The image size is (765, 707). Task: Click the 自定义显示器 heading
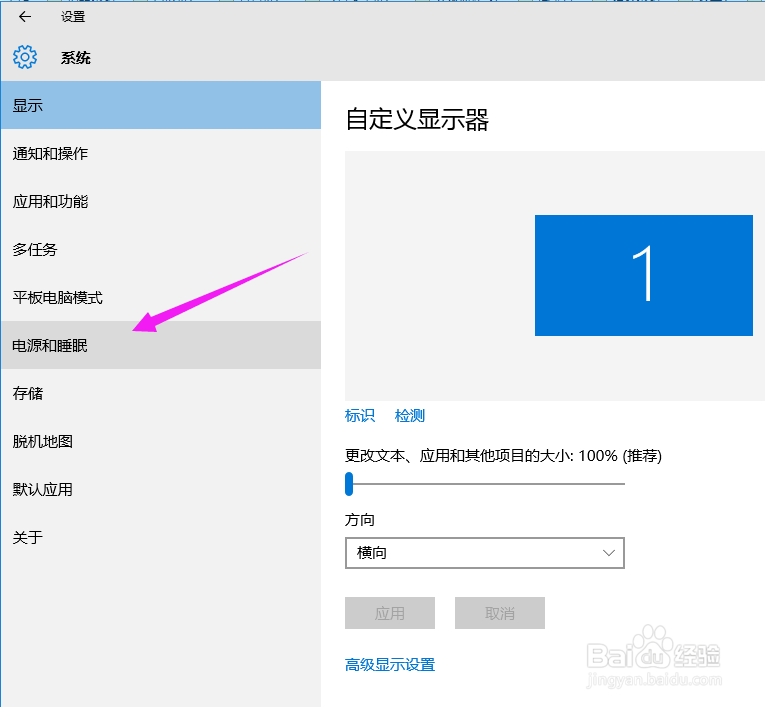pos(417,120)
